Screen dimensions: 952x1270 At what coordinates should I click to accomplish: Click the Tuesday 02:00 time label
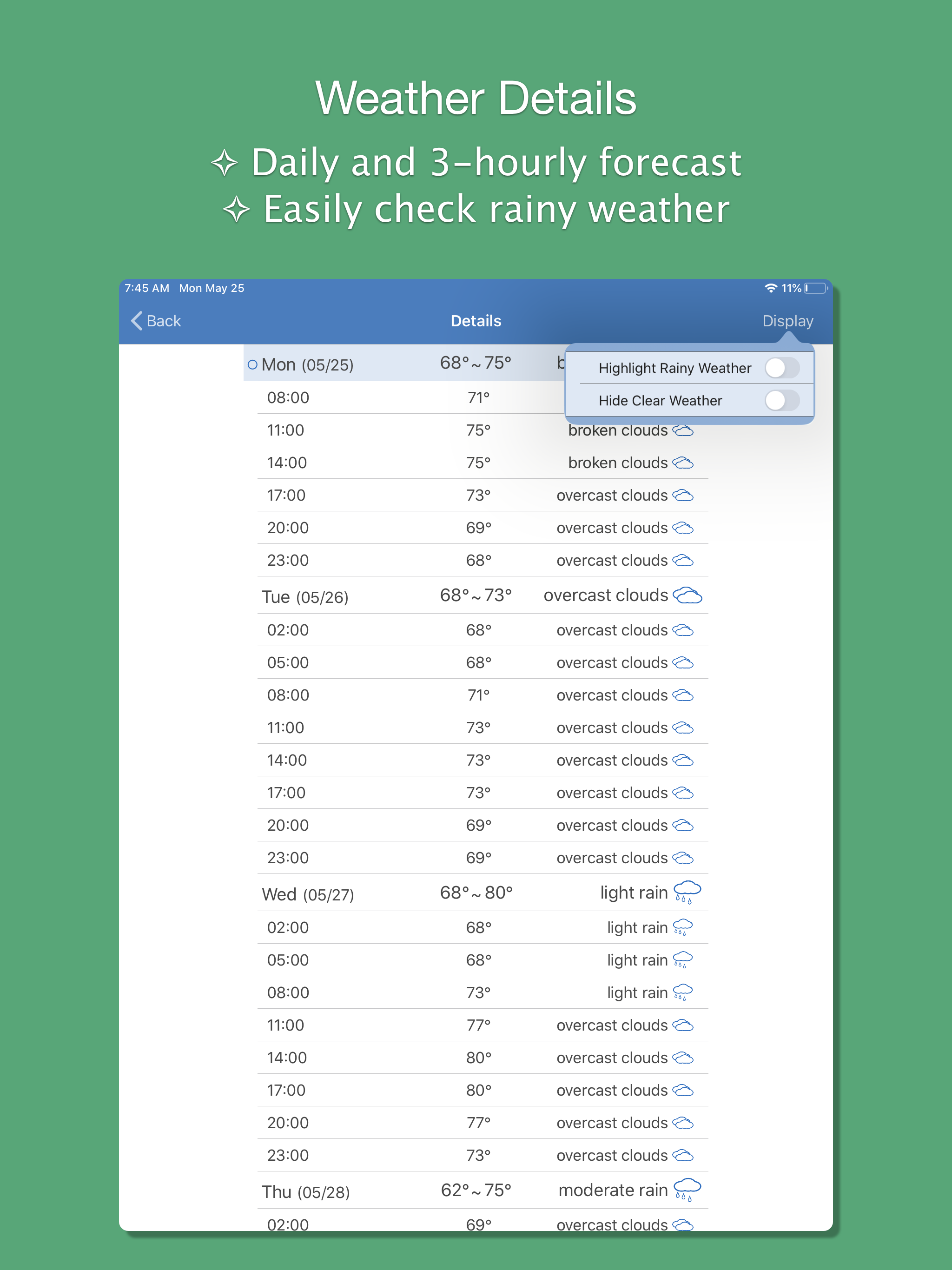[x=288, y=630]
